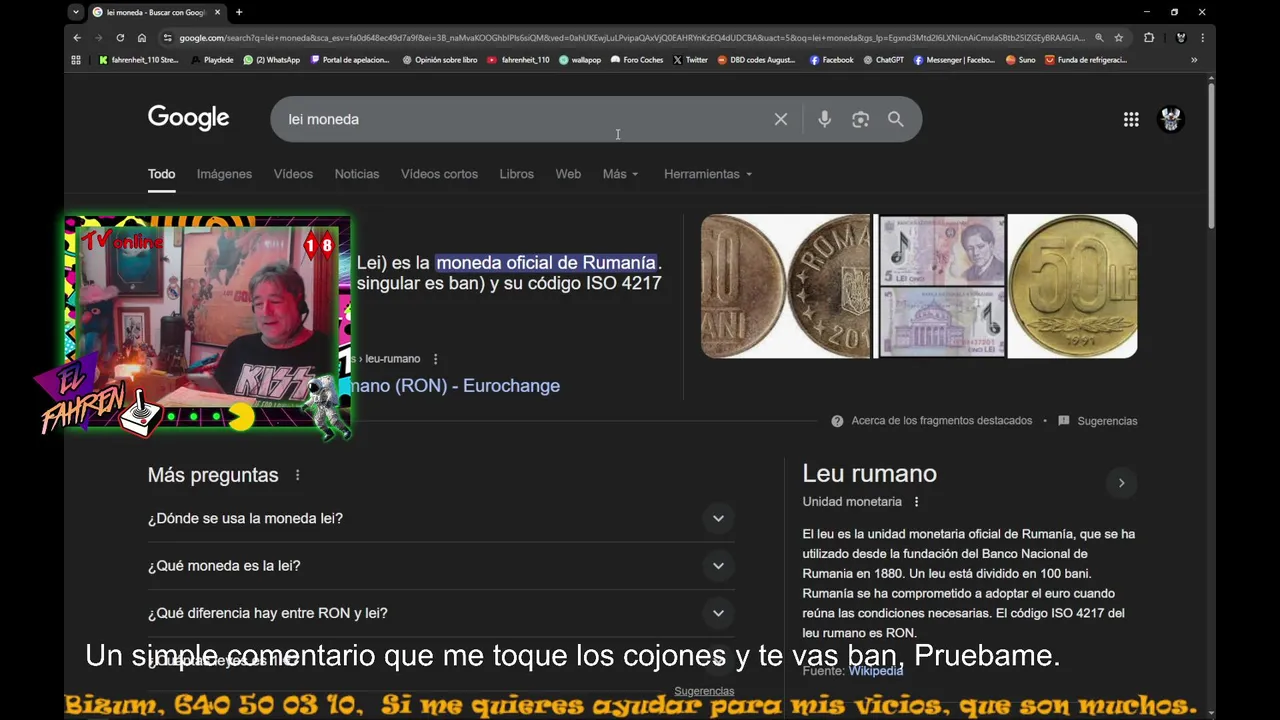View the Romanian coins thumbnail image

(786, 286)
